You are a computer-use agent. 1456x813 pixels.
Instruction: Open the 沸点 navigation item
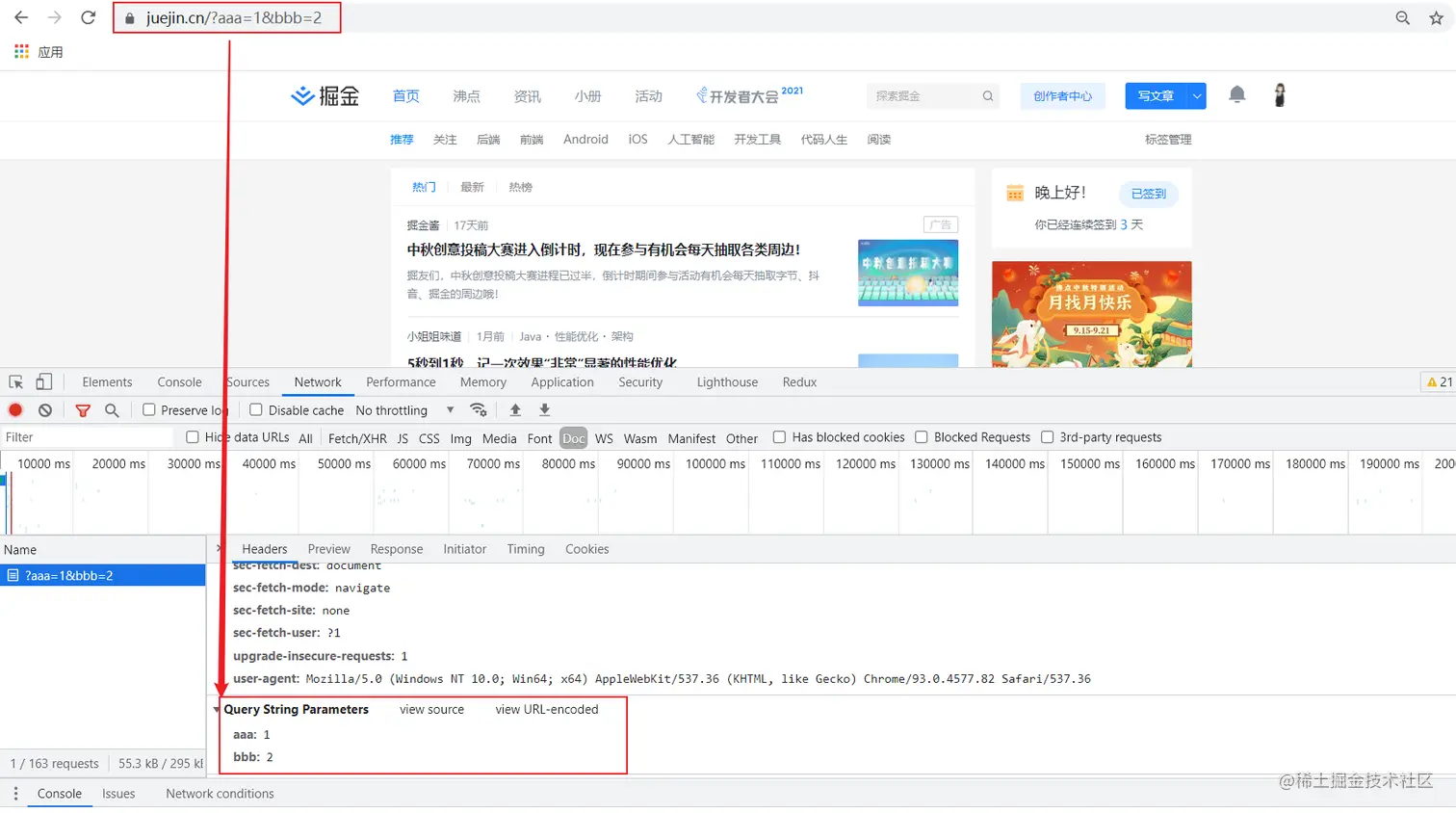(466, 96)
